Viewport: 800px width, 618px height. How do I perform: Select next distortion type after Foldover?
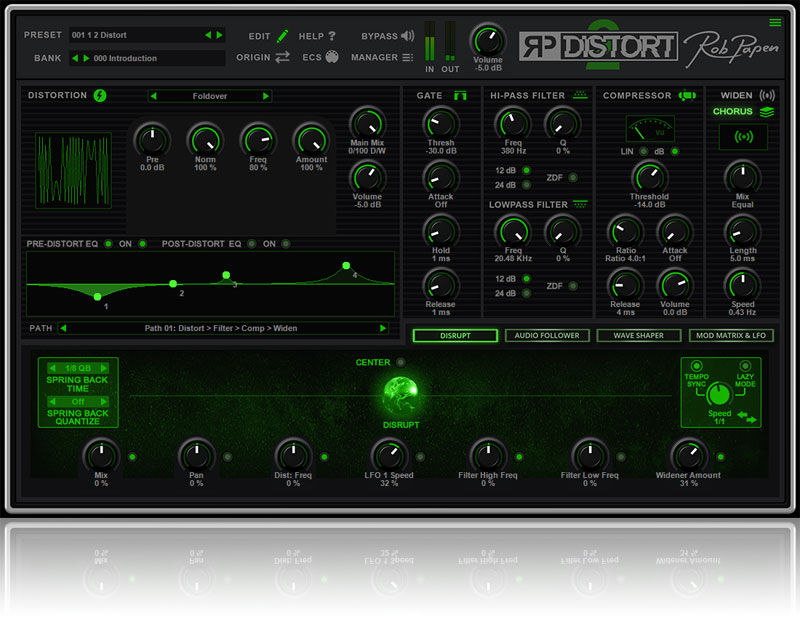point(266,96)
